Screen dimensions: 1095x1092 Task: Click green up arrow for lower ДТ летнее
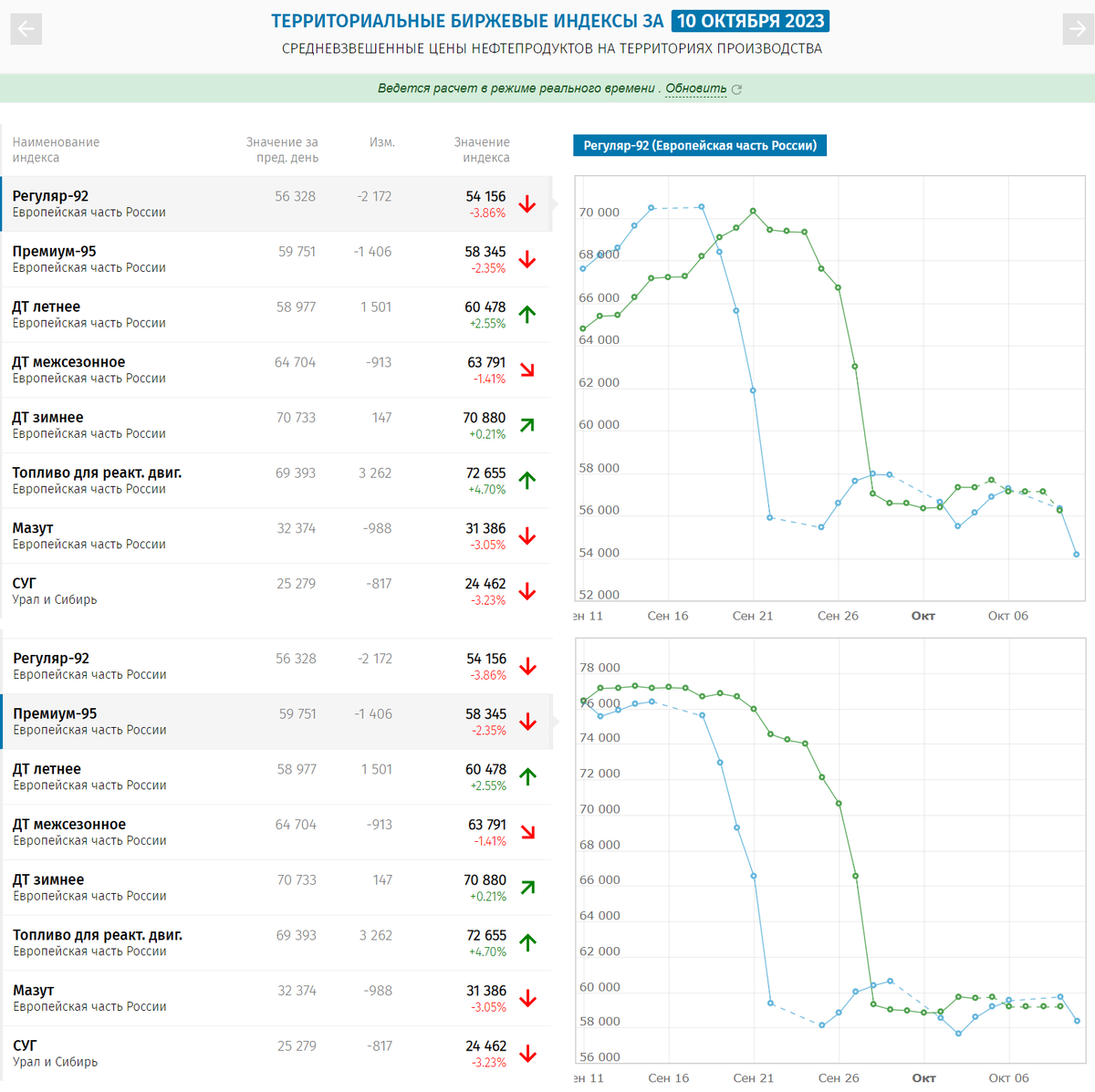click(527, 777)
